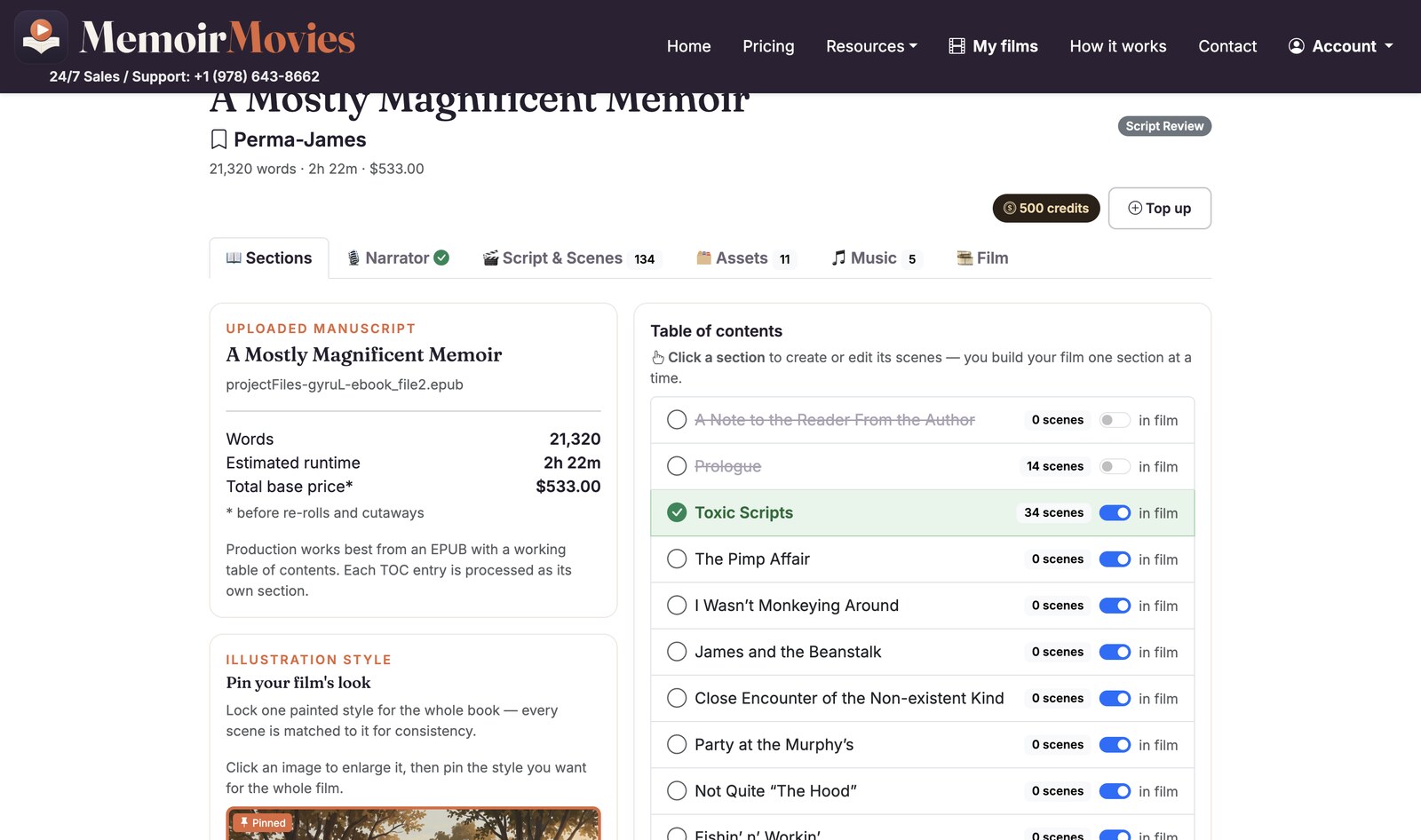The width and height of the screenshot is (1421, 840).
Task: Click the green checkmark badge on Narrator tab
Action: coord(441,258)
